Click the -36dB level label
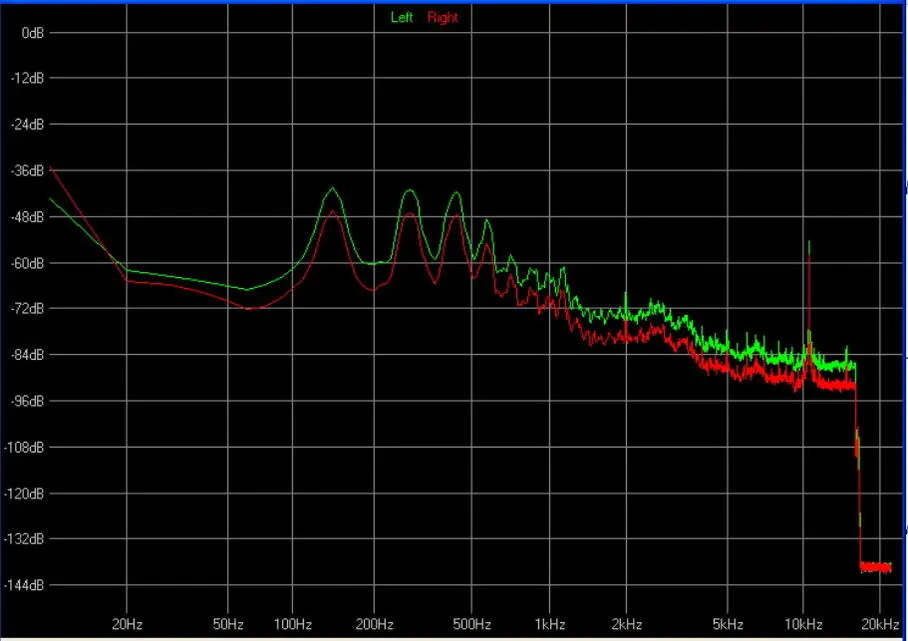The height and width of the screenshot is (641, 908). tap(28, 171)
